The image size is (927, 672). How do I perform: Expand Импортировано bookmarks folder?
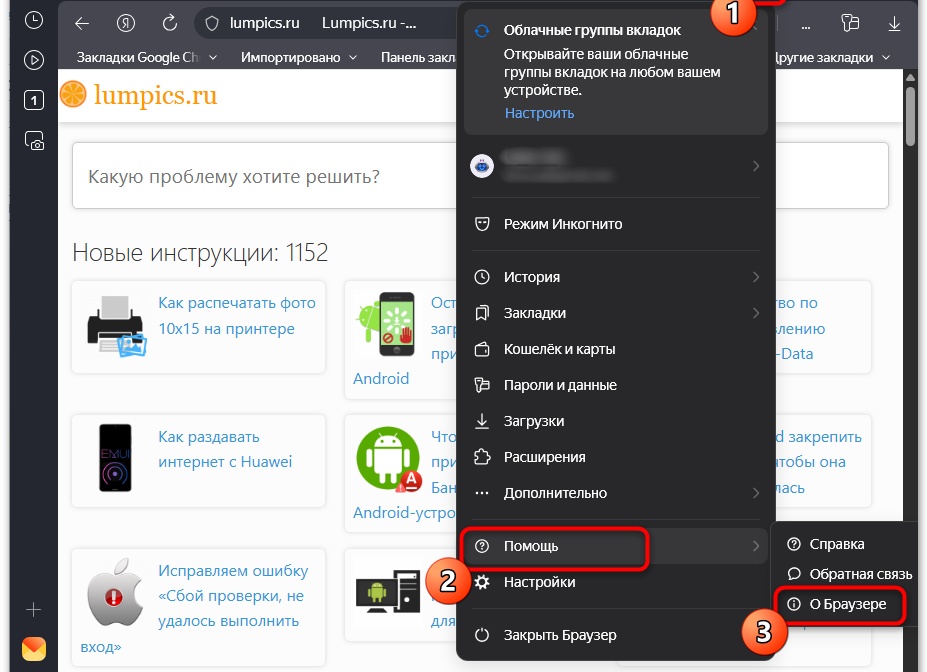tap(353, 57)
